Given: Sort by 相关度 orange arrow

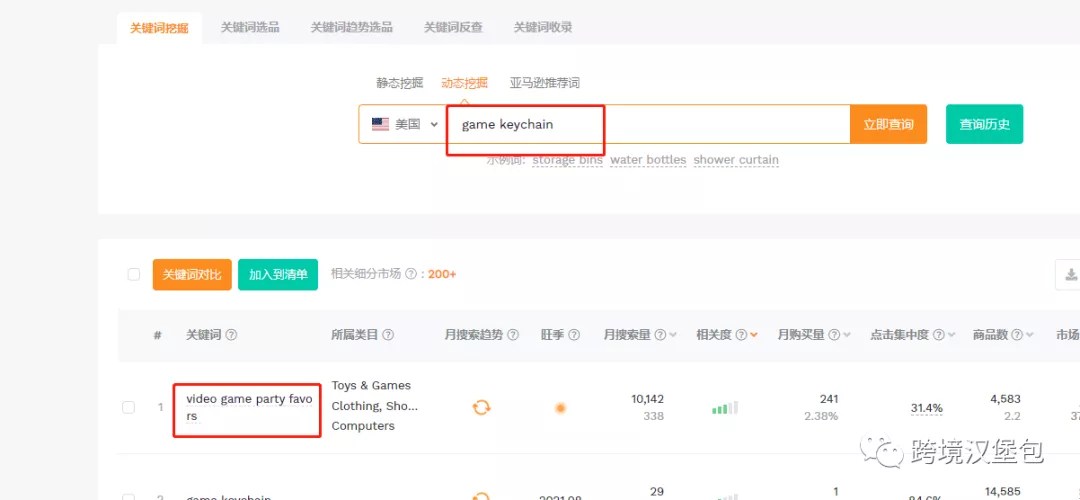Looking at the screenshot, I should coord(754,335).
